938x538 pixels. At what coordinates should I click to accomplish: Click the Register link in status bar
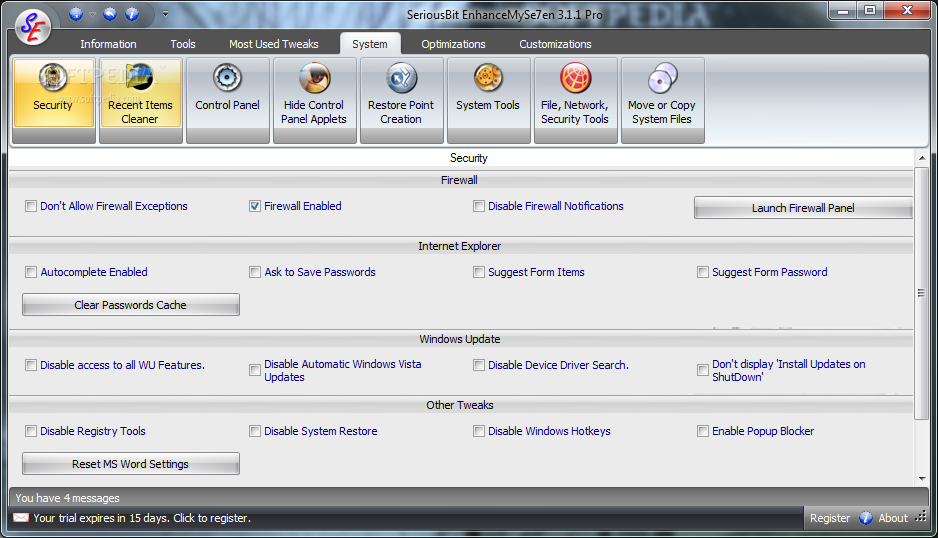tap(830, 518)
